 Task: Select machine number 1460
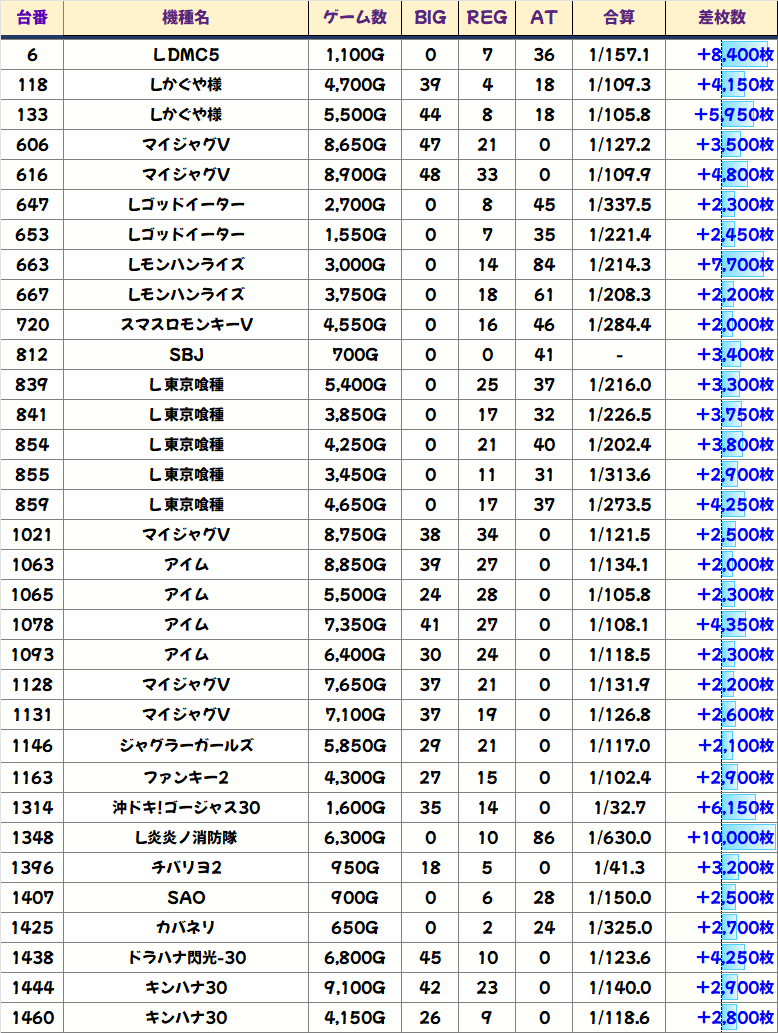[x=32, y=1017]
